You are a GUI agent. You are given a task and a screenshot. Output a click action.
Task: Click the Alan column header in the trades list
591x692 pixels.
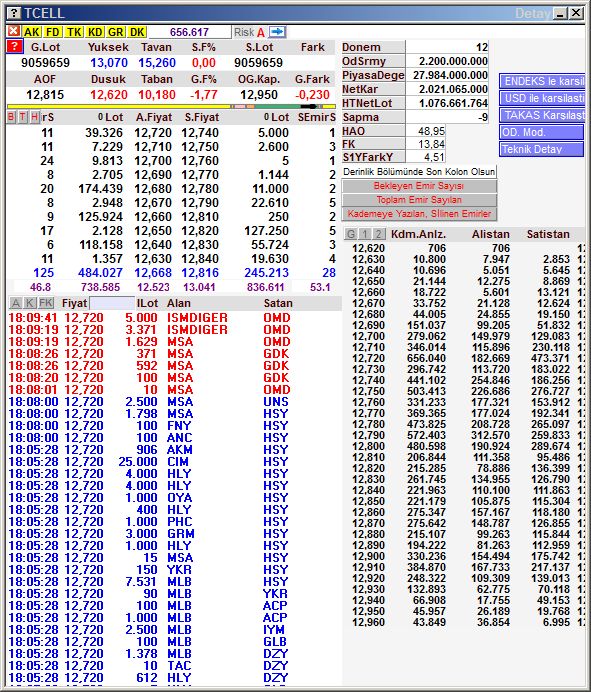[x=179, y=303]
